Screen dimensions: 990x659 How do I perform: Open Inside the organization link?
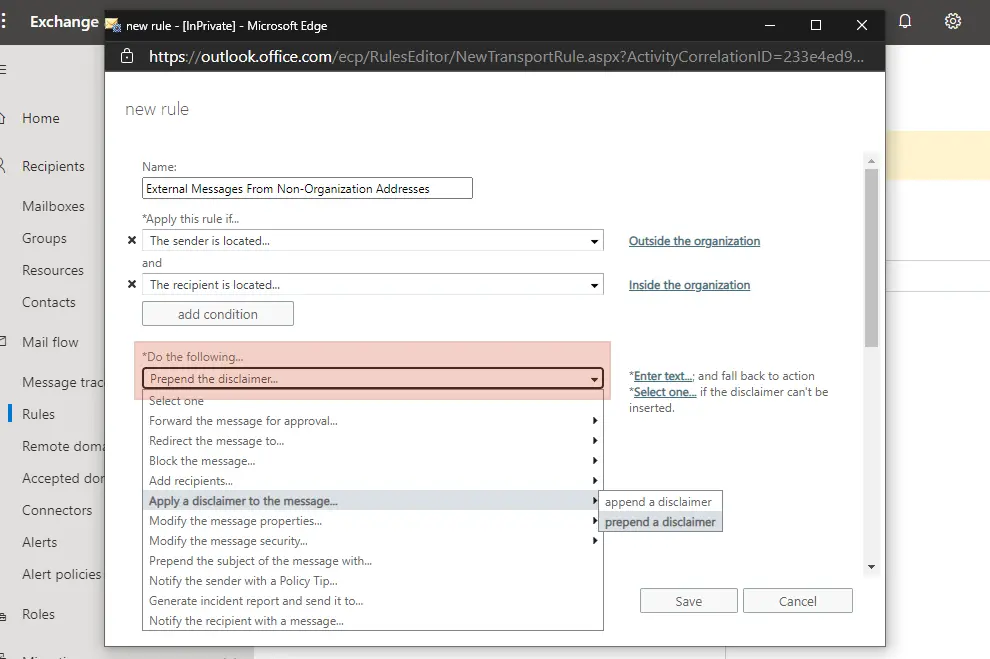tap(689, 285)
